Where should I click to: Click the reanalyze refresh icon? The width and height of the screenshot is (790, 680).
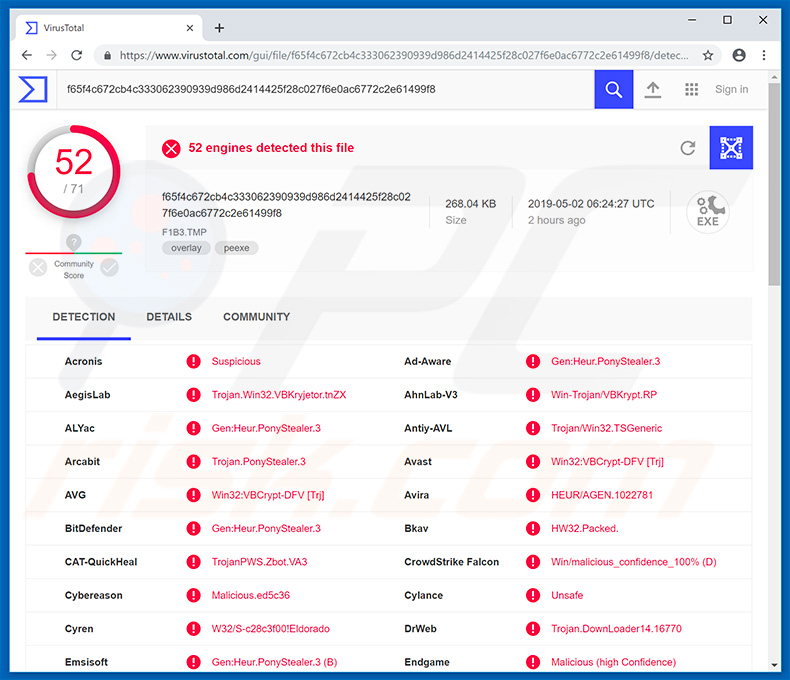(x=688, y=148)
